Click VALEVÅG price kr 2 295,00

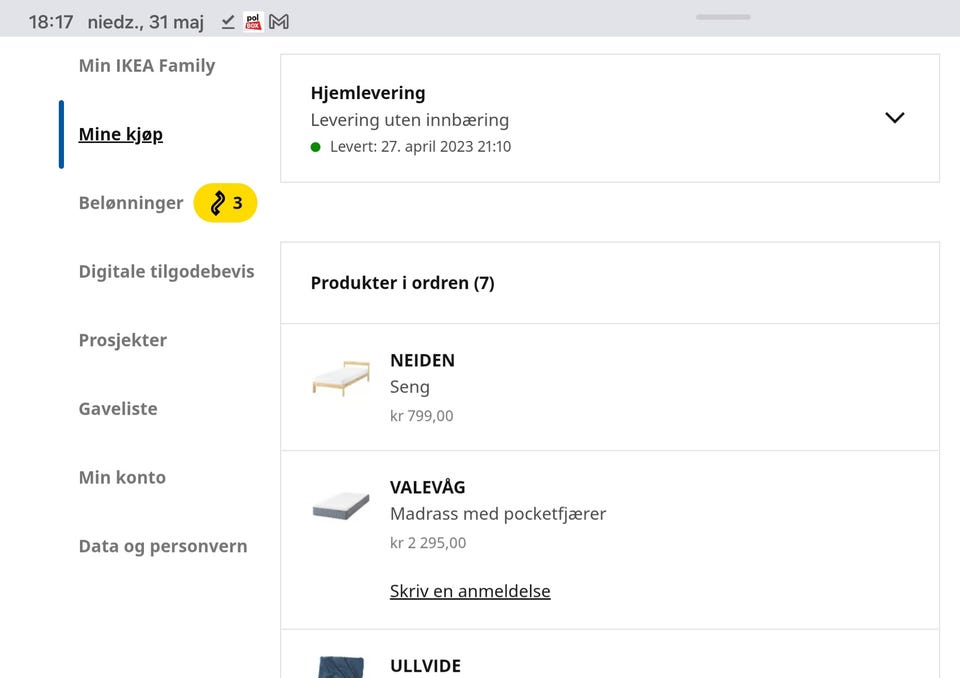[428, 543]
